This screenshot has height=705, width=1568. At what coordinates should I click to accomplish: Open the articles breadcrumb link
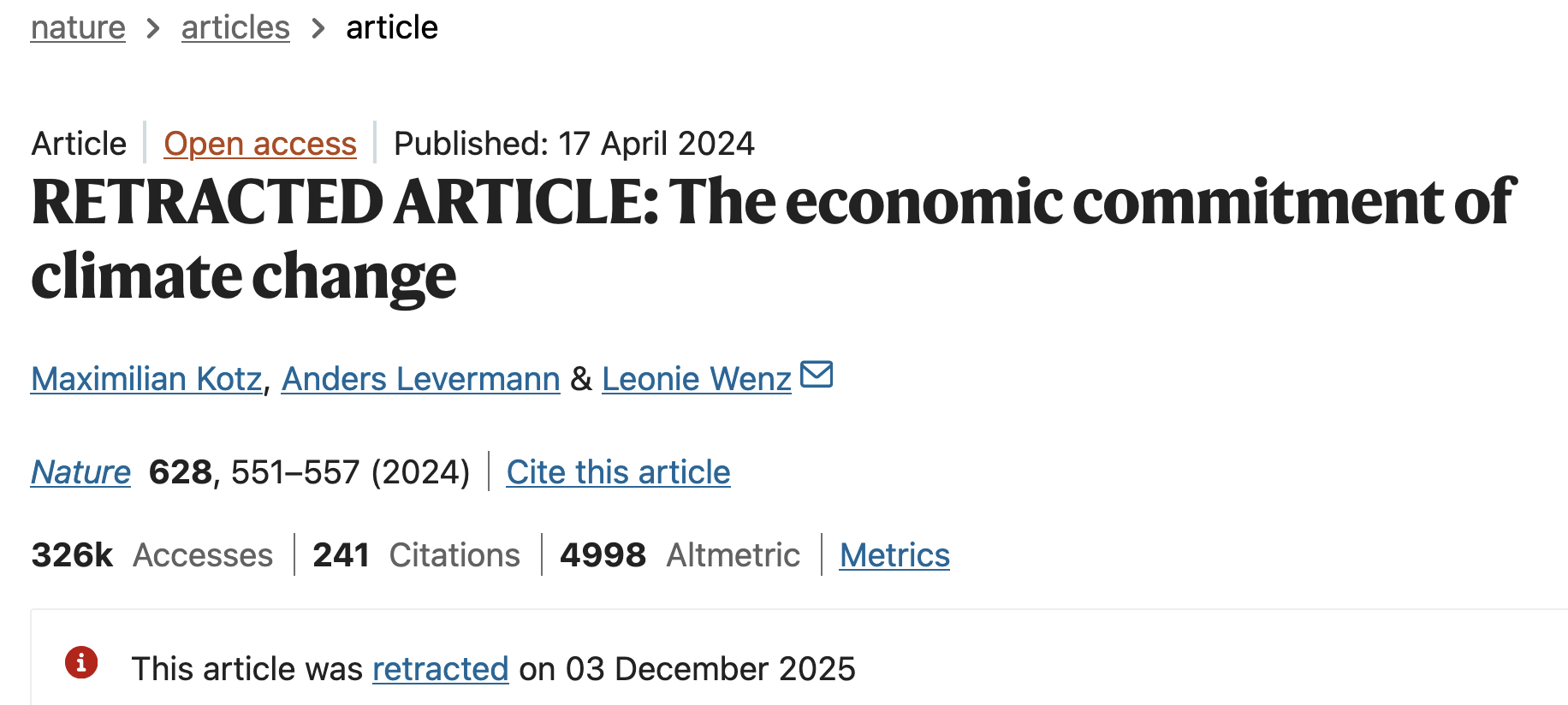(x=235, y=28)
